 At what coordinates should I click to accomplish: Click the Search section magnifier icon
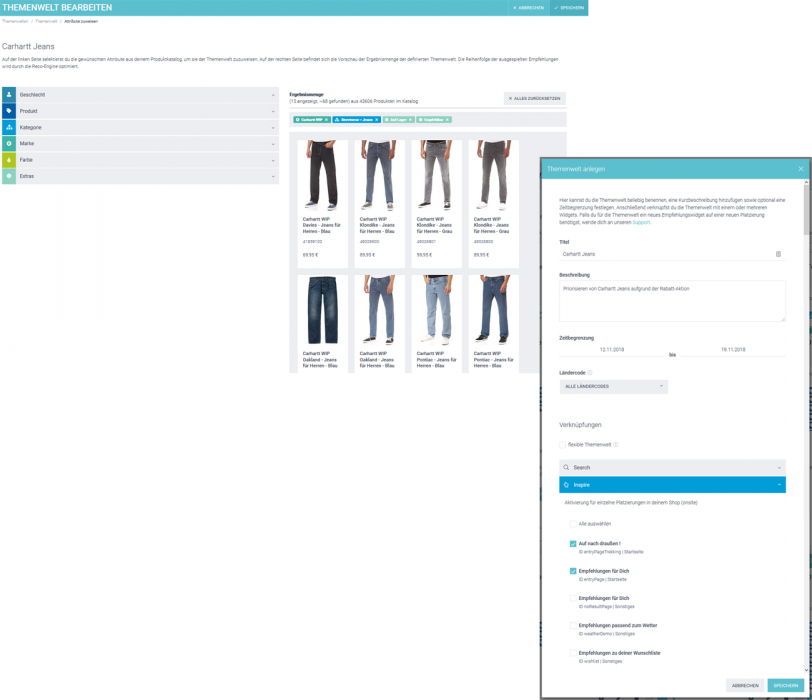coord(566,468)
